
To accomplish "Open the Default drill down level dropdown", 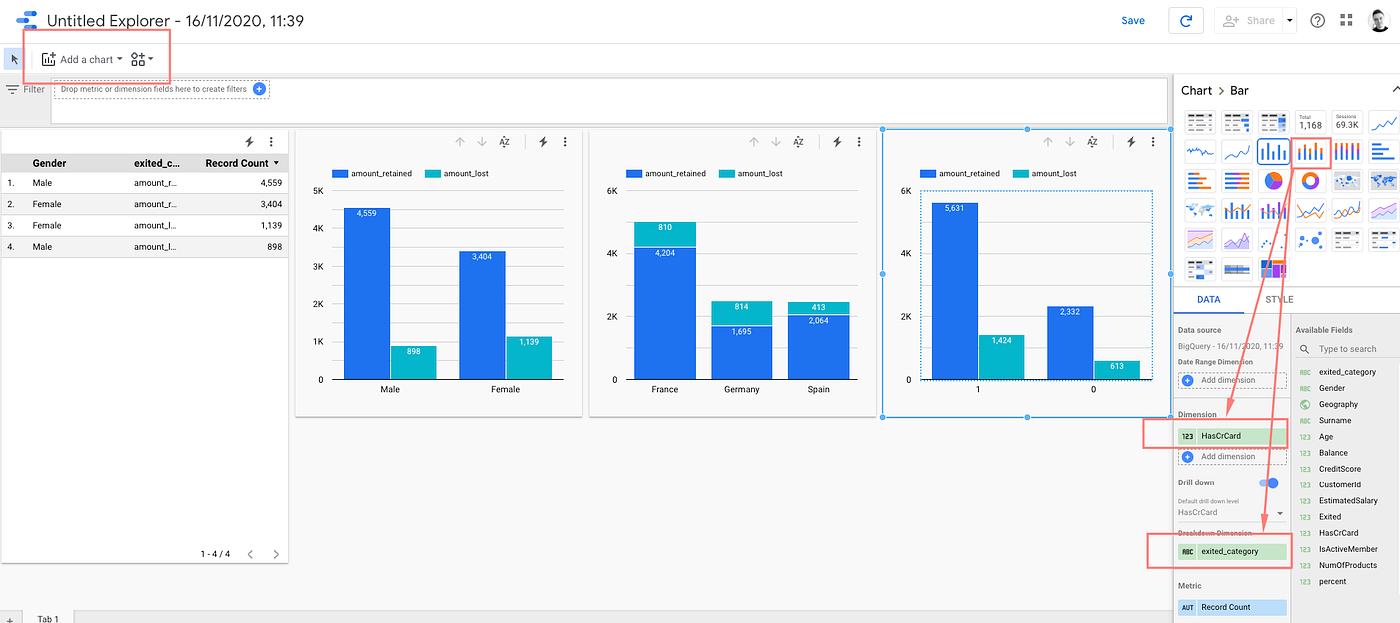I will [x=1280, y=512].
